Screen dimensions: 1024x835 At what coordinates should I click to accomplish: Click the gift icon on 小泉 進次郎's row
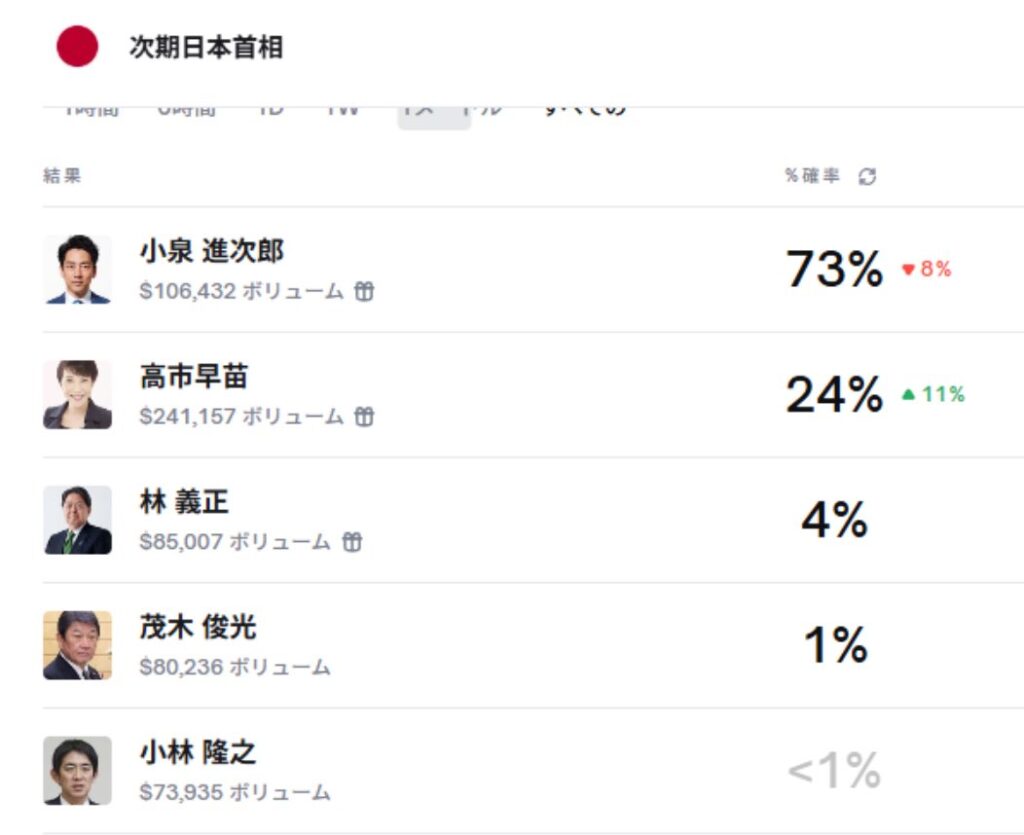pos(365,292)
